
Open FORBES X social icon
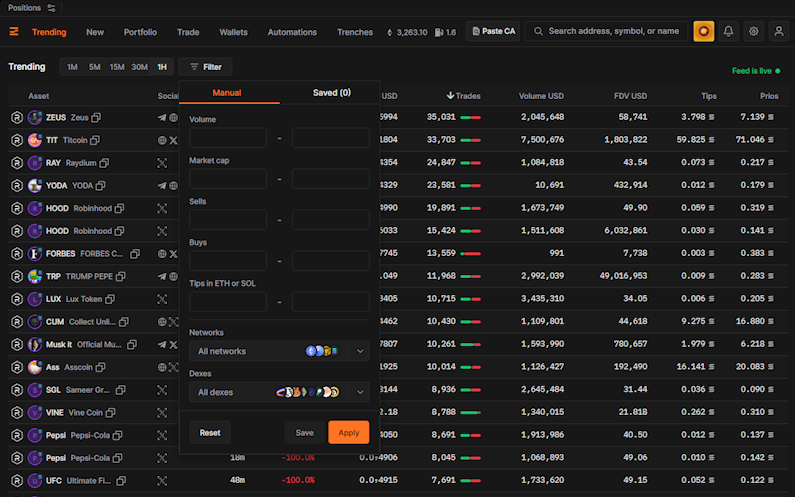point(173,254)
